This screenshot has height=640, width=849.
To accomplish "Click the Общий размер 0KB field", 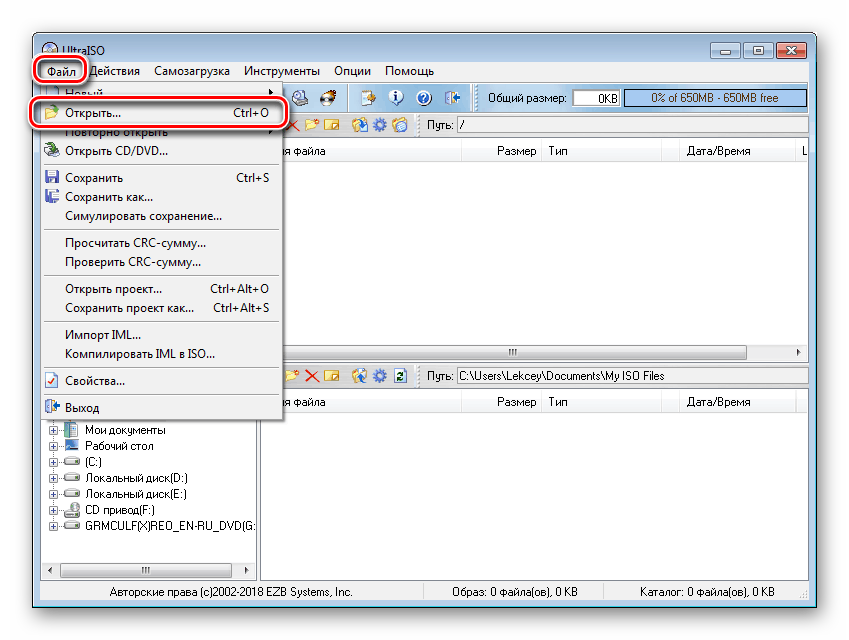I will tap(596, 98).
